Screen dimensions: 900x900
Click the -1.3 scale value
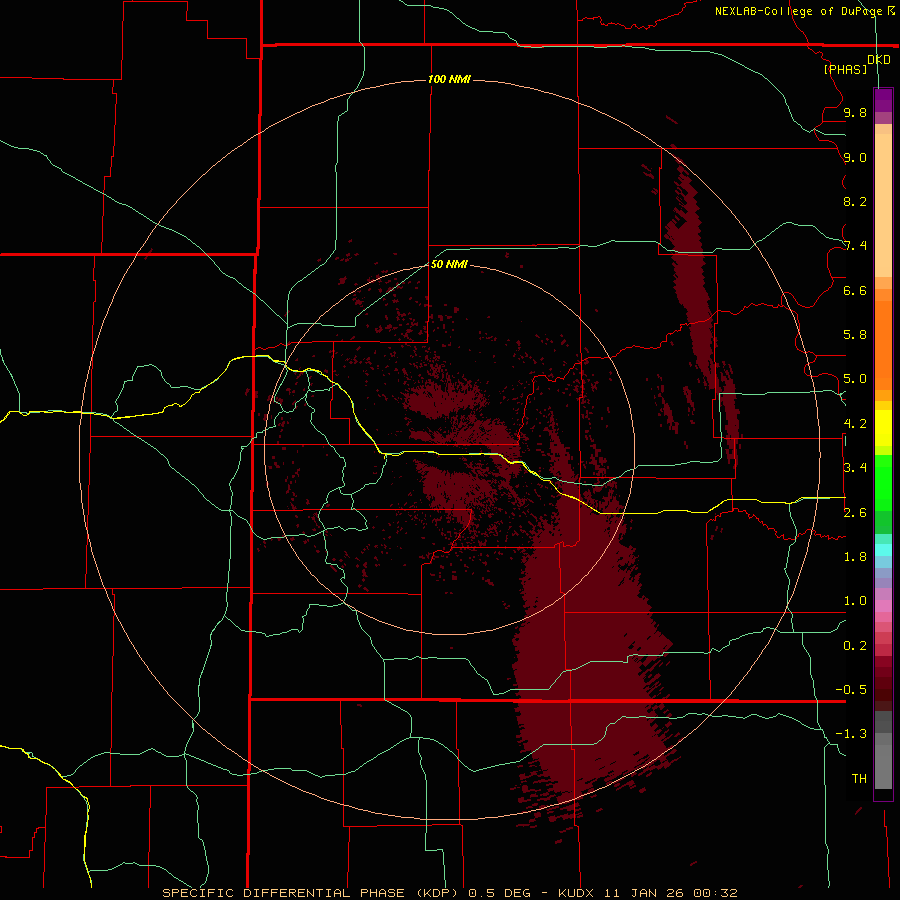click(x=851, y=734)
